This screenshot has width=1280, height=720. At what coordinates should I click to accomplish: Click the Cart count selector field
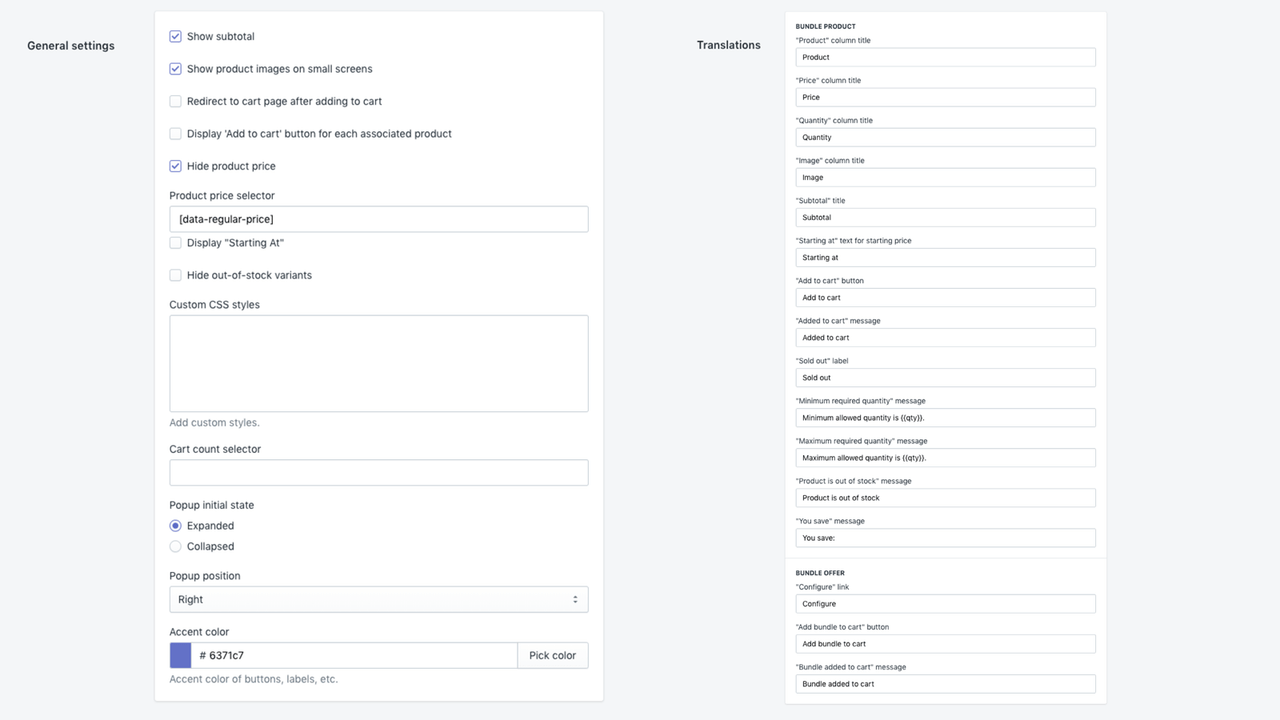coord(378,473)
